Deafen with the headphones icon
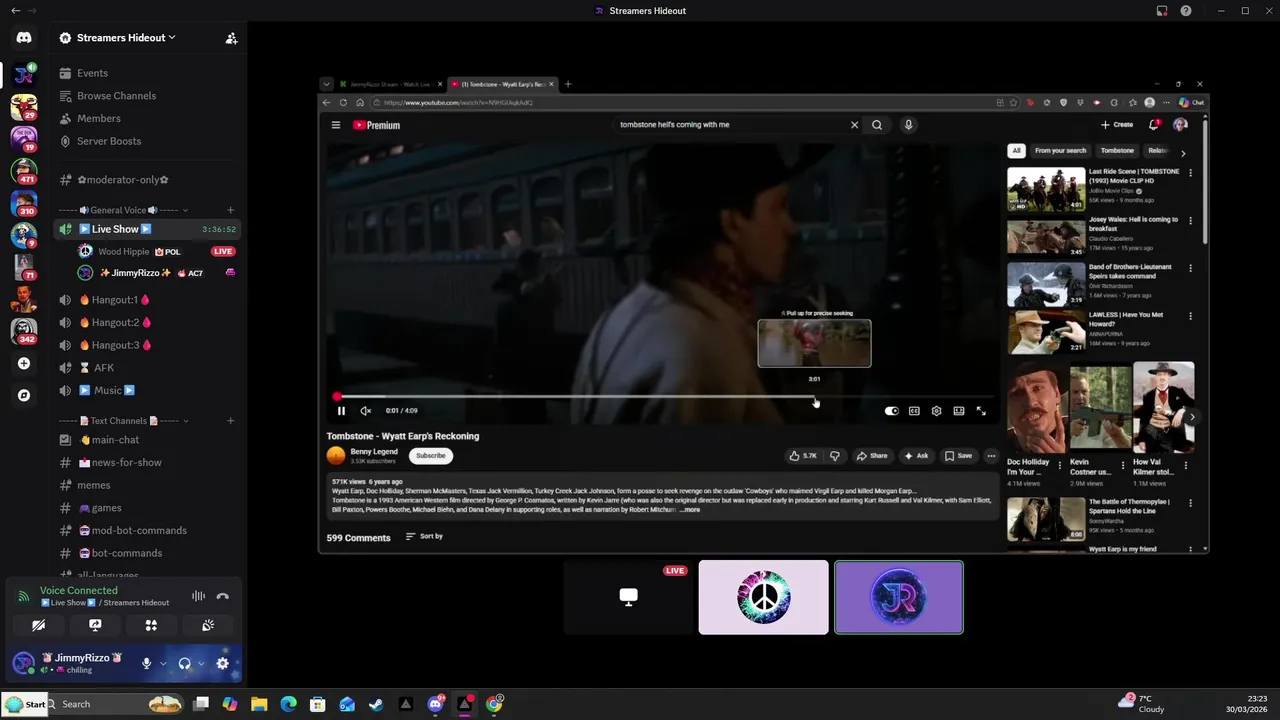The height and width of the screenshot is (720, 1280). [x=184, y=663]
